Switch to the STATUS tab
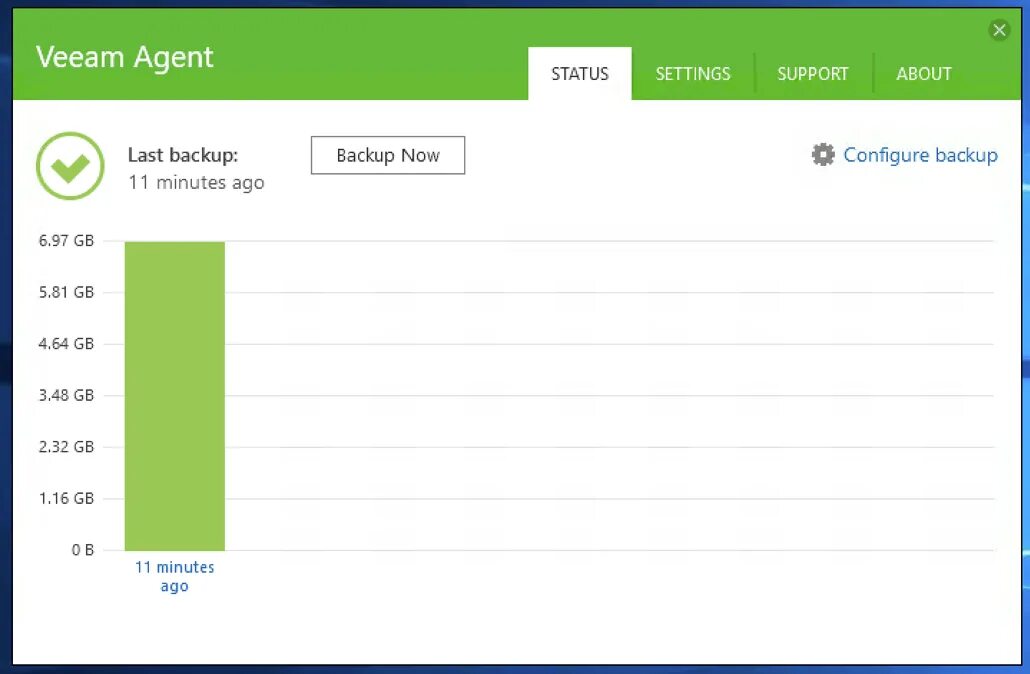1030x674 pixels. [580, 74]
